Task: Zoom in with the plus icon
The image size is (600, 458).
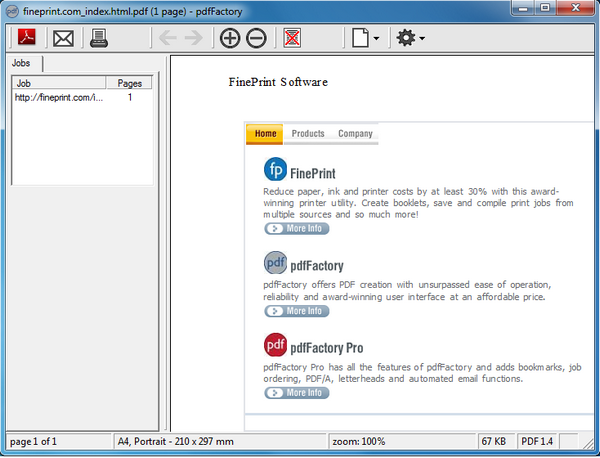Action: pos(230,38)
